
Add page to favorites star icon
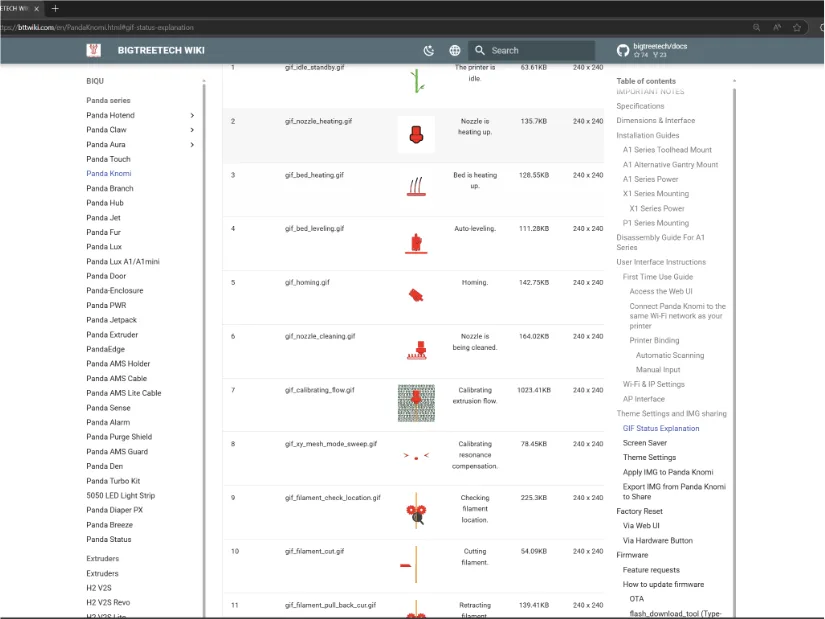(x=797, y=27)
